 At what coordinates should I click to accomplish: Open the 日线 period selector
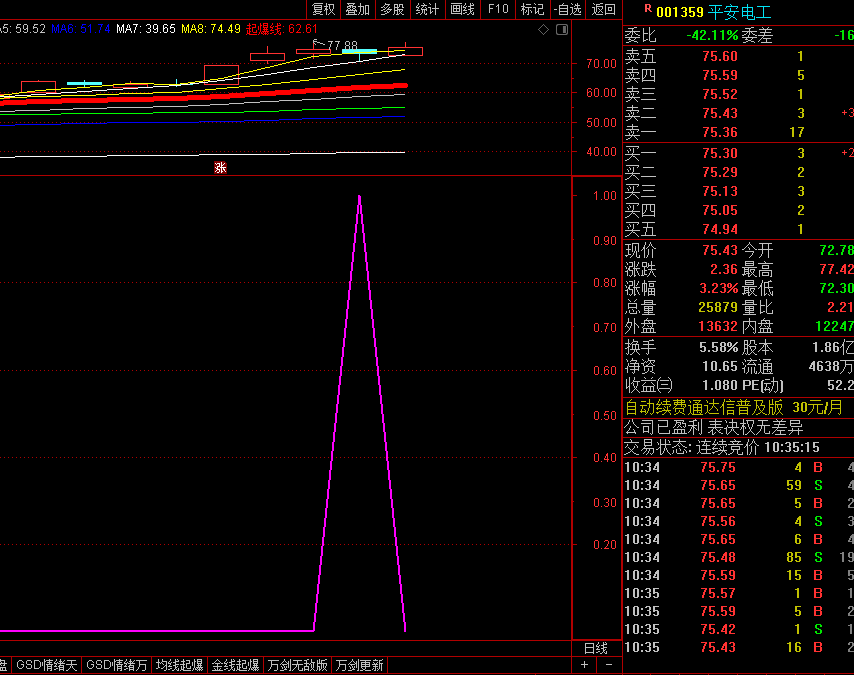coord(595,648)
